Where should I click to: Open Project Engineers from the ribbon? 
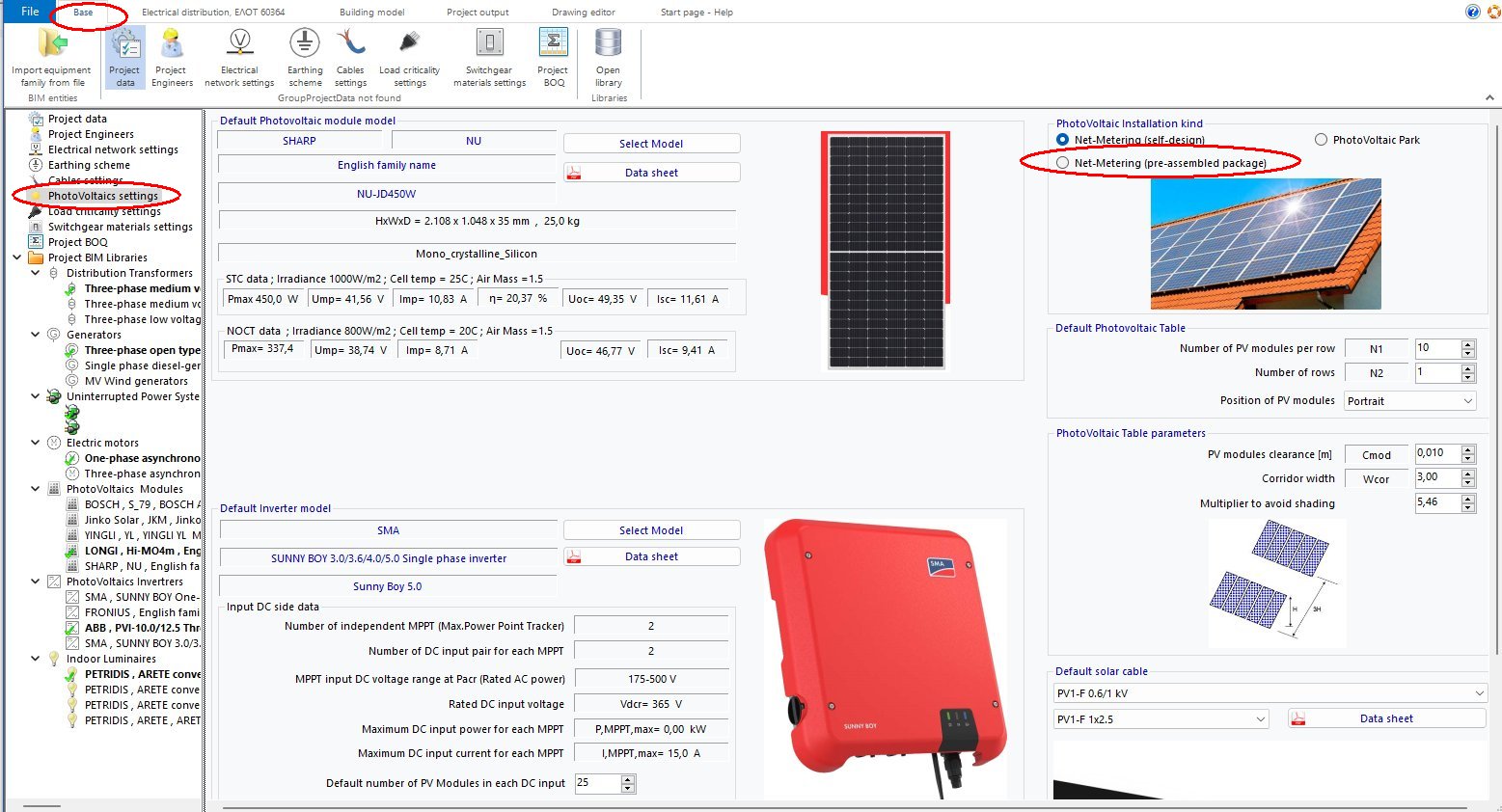pyautogui.click(x=172, y=46)
